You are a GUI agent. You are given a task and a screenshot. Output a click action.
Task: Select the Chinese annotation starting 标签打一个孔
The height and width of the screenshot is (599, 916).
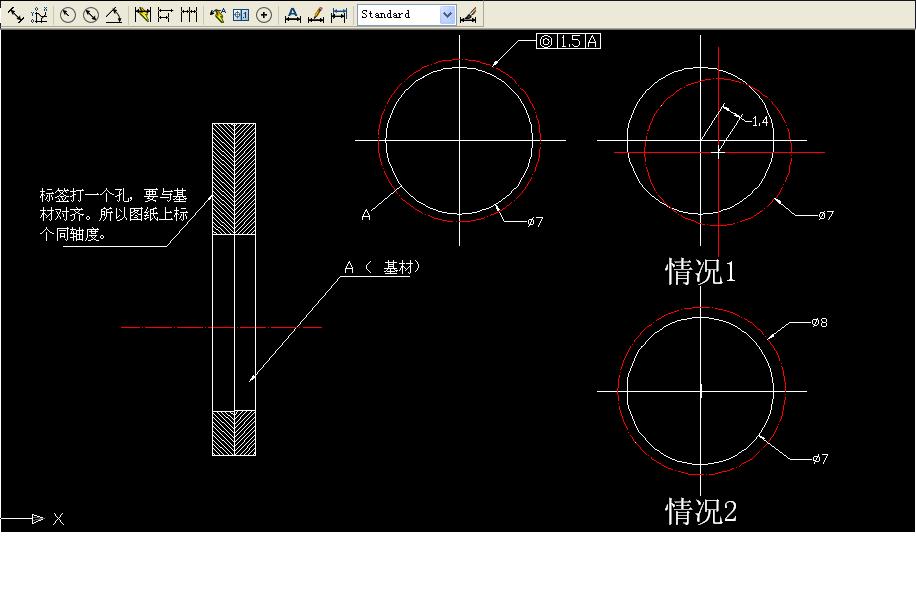113,214
